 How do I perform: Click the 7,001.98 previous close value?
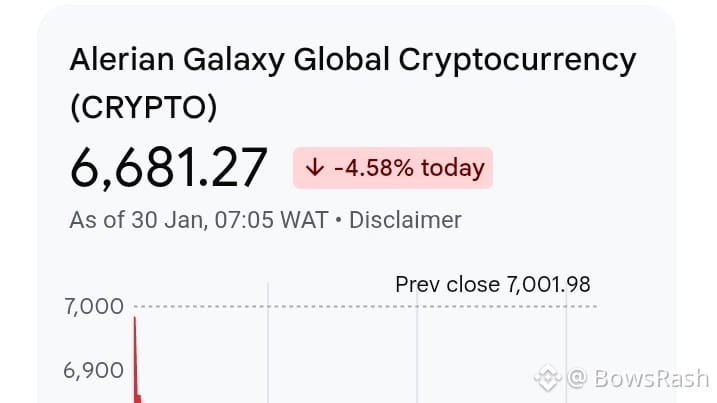548,284
